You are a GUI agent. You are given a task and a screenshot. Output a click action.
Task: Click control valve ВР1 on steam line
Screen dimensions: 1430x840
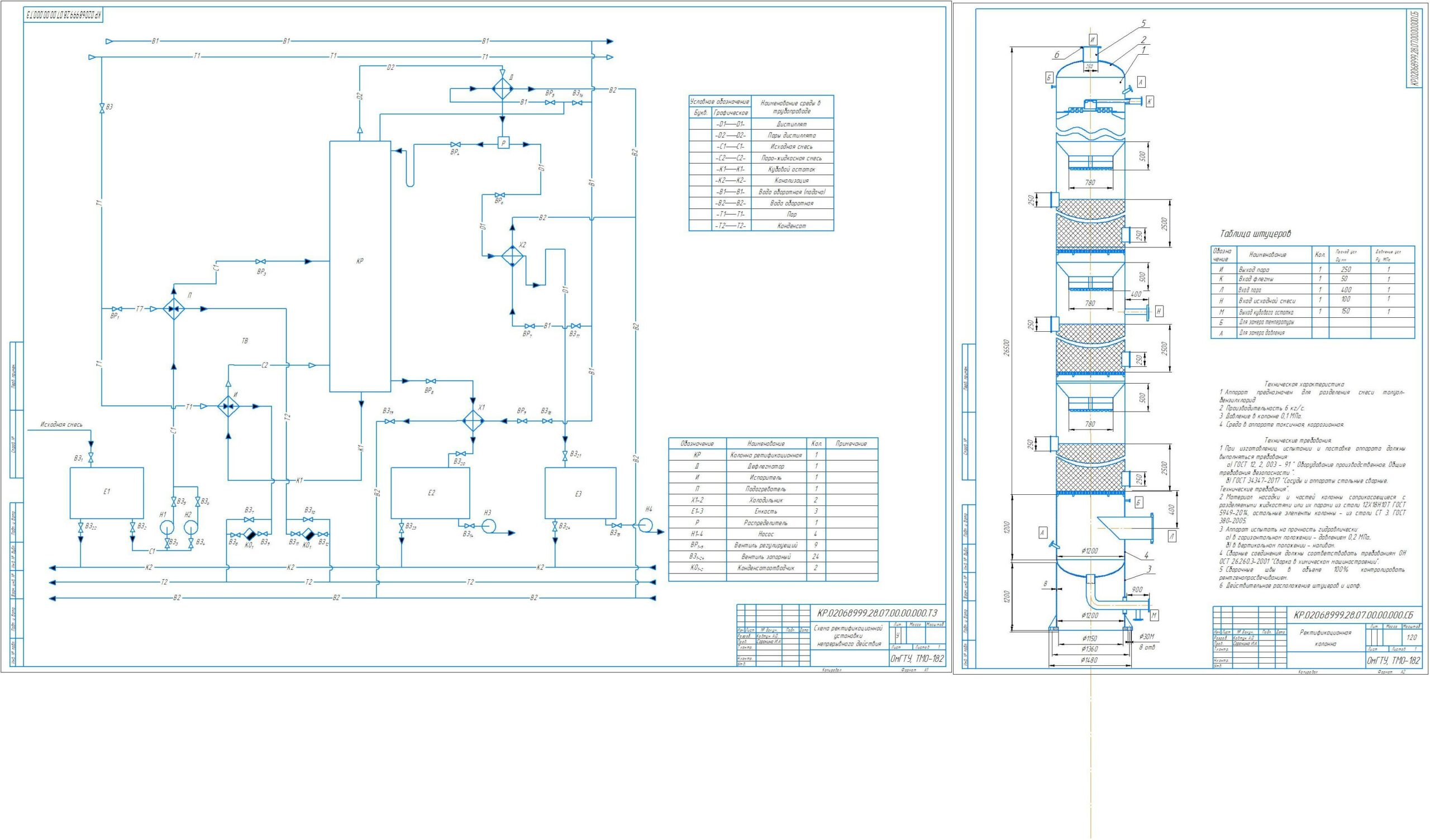click(x=116, y=309)
